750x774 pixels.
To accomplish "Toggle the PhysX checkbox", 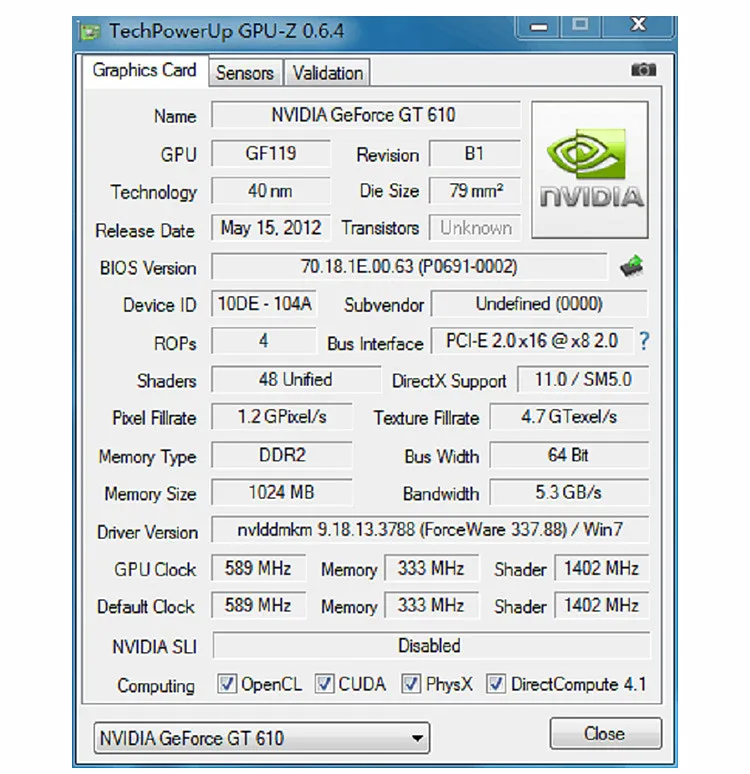I will pyautogui.click(x=411, y=684).
